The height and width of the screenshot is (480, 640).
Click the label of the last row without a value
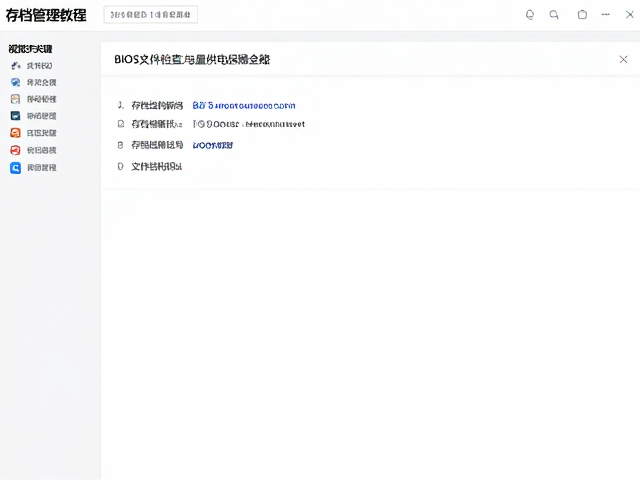(156, 167)
